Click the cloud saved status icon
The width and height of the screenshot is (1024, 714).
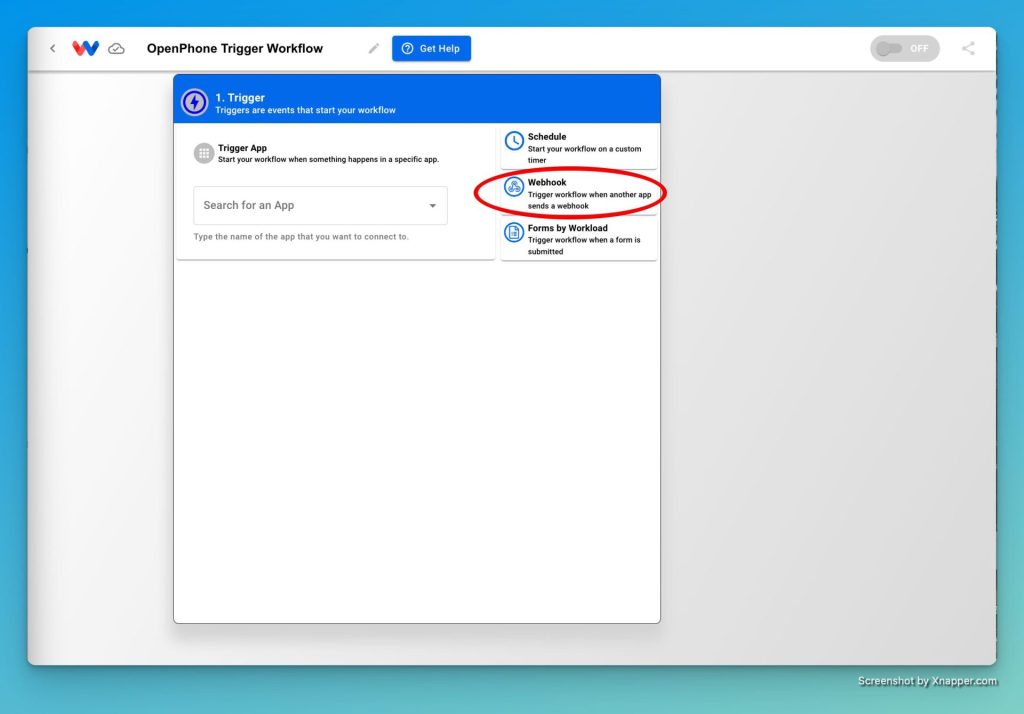(116, 48)
